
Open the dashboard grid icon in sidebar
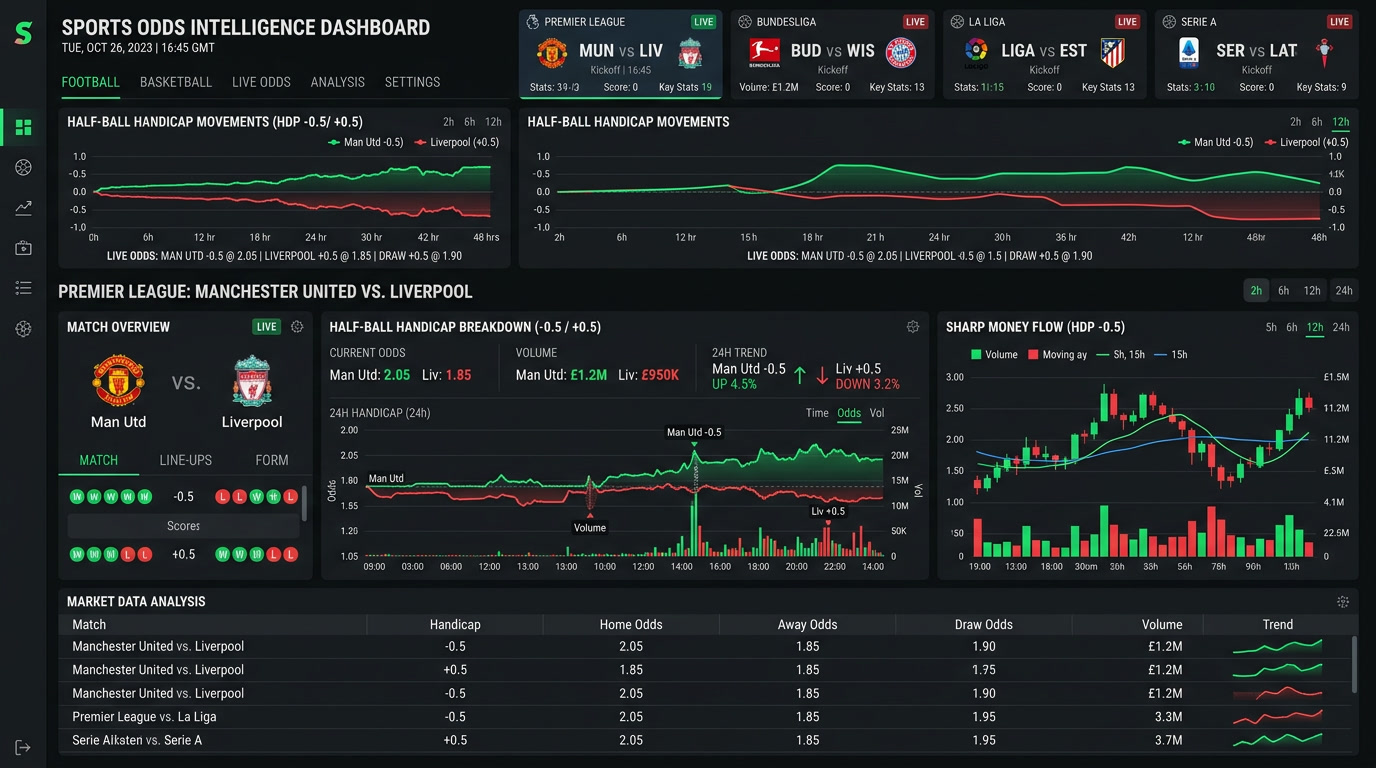(23, 127)
